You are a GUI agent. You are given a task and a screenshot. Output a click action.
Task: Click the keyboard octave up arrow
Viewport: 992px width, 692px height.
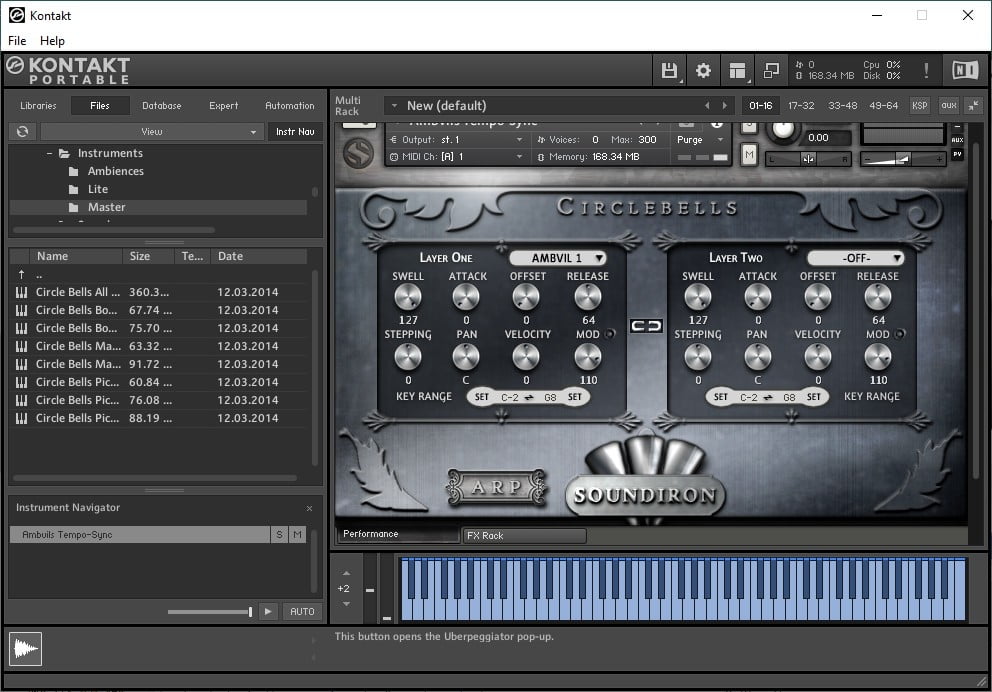click(346, 574)
